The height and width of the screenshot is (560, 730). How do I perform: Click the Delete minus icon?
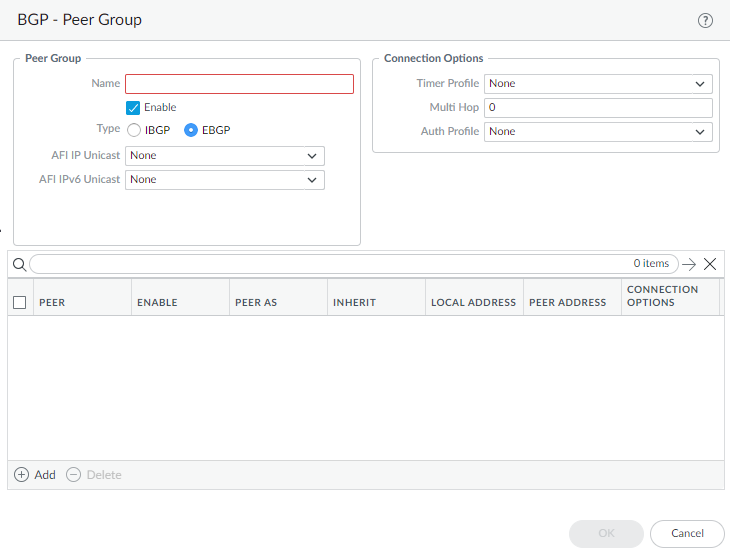click(74, 475)
